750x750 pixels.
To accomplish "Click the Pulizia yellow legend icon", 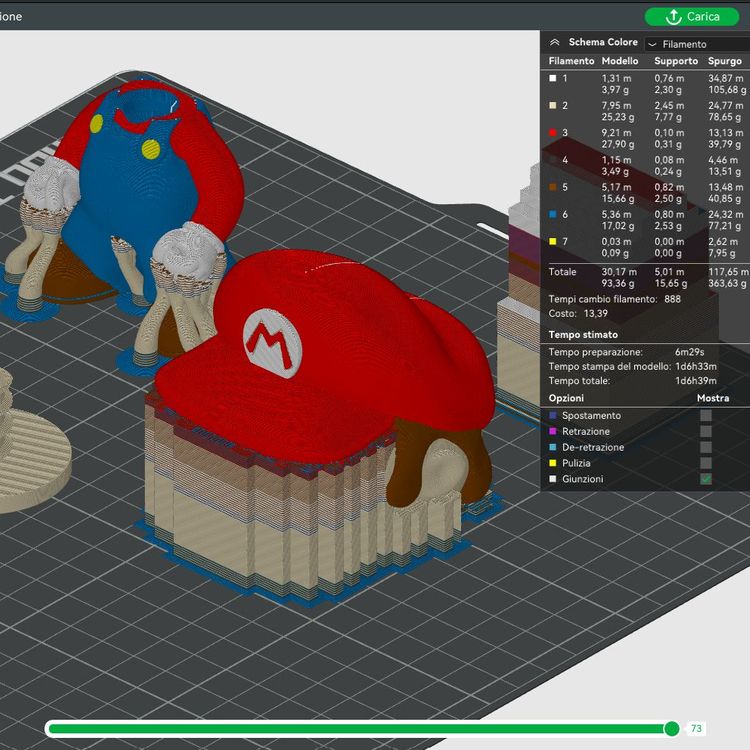I will click(553, 463).
